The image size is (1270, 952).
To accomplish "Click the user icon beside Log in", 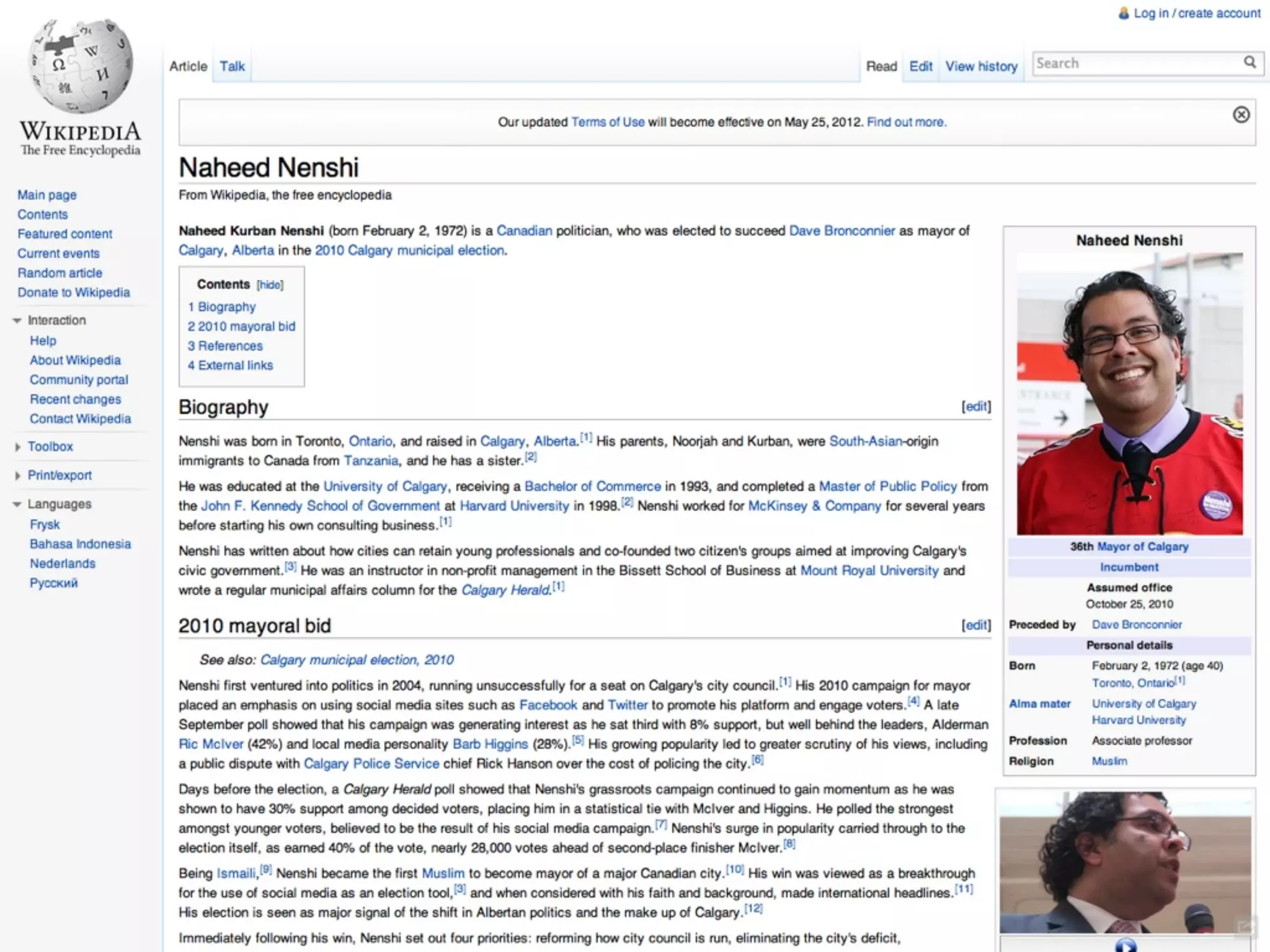I will click(x=1124, y=13).
